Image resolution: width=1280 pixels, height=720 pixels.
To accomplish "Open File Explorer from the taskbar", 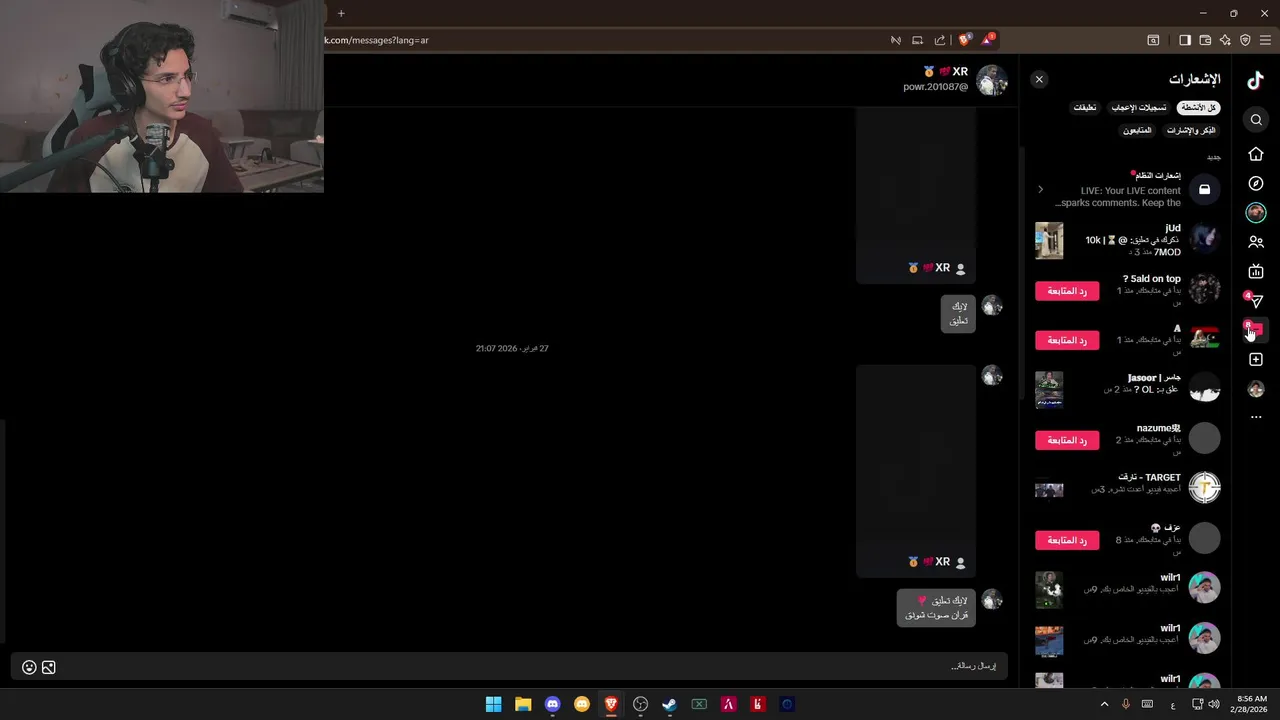I will click(x=523, y=704).
